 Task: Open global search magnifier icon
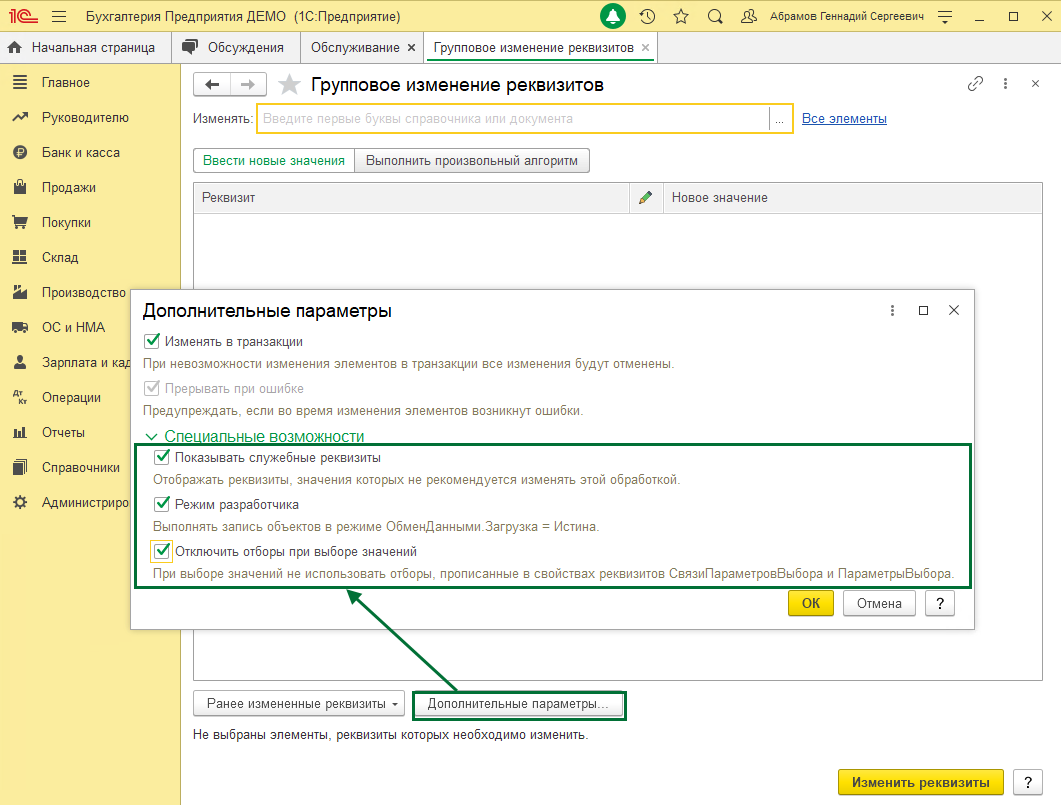point(715,16)
